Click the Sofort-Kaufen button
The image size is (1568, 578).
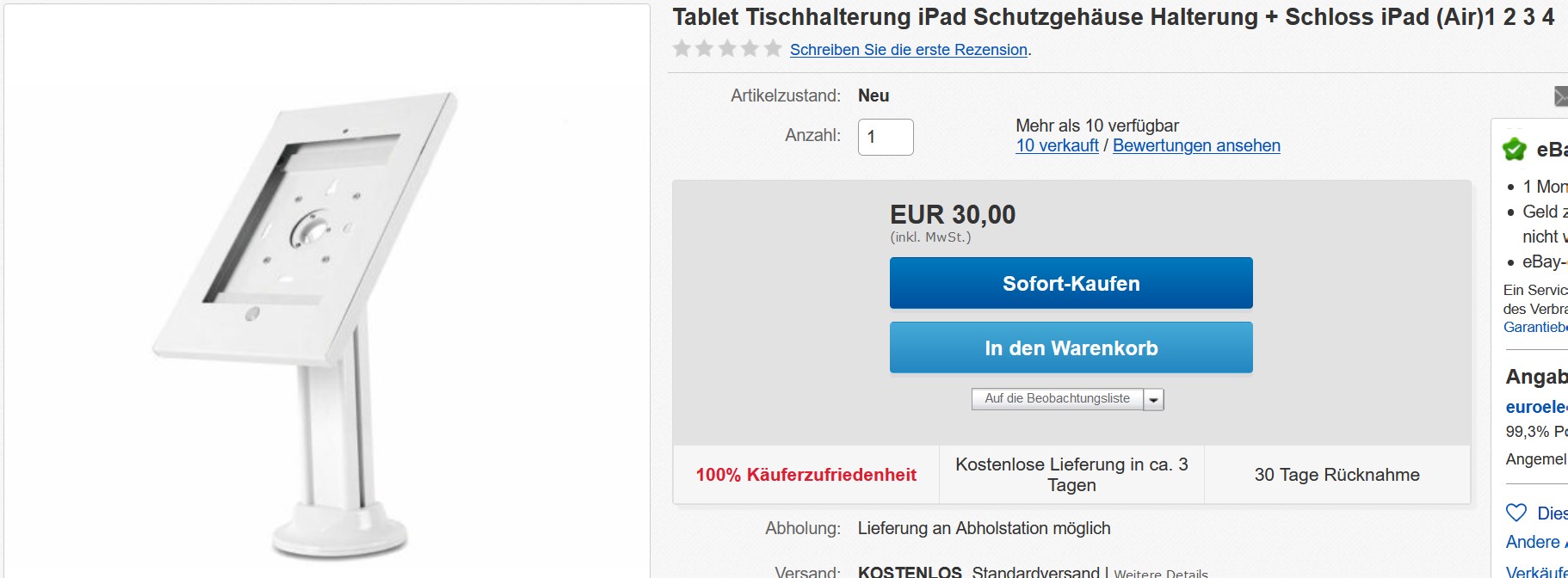[x=1071, y=283]
